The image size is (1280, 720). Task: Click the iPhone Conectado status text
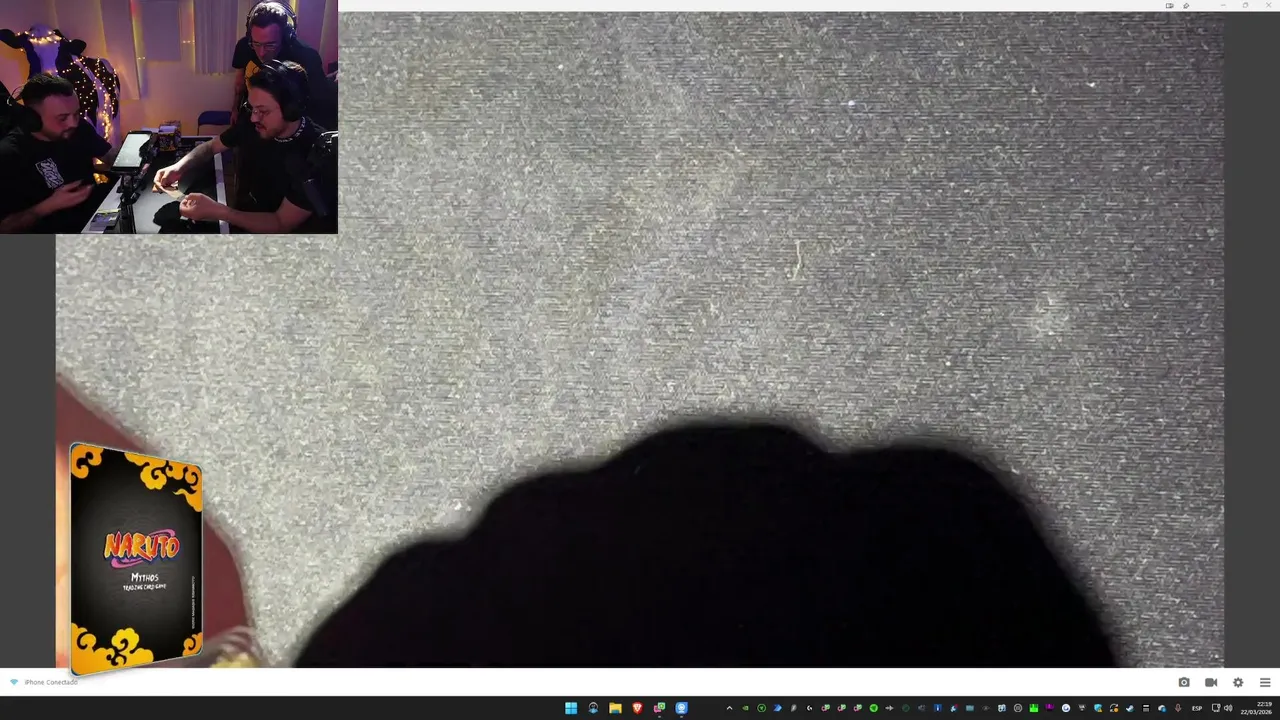(x=51, y=682)
